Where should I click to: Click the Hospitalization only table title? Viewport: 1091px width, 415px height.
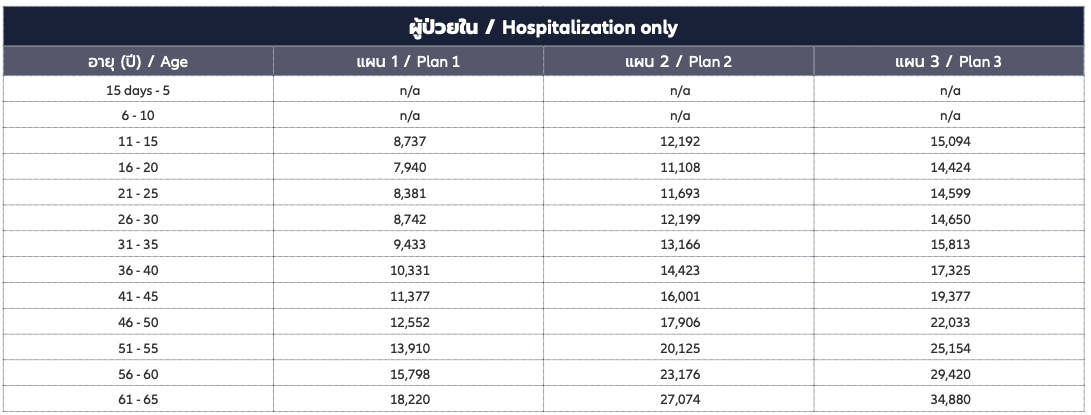543,27
